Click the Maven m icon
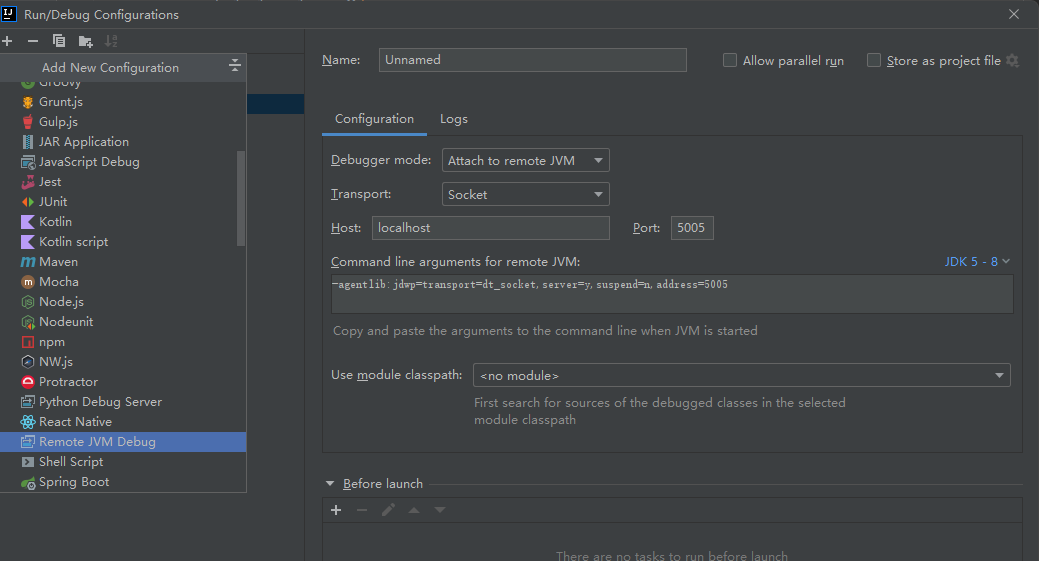Screen dimensions: 1039x561 27,262
